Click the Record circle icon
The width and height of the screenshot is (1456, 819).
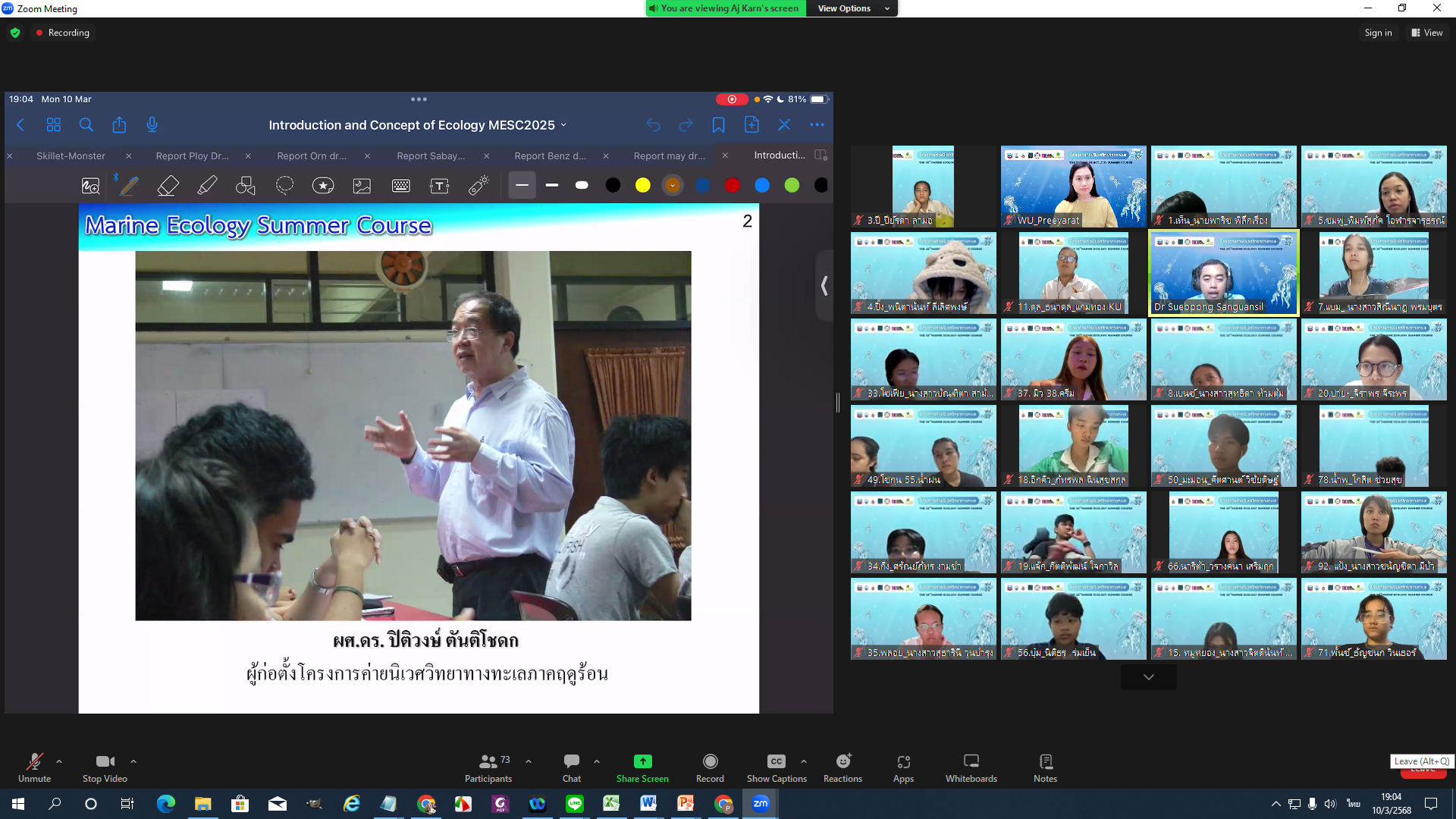710,761
